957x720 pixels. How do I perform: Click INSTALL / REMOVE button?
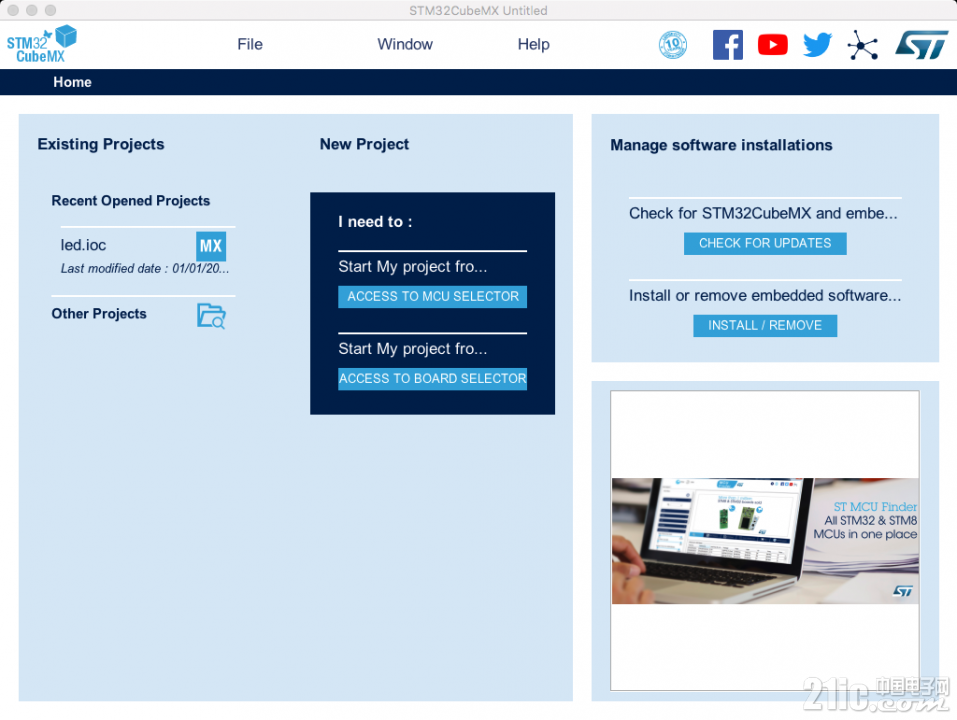coord(765,326)
